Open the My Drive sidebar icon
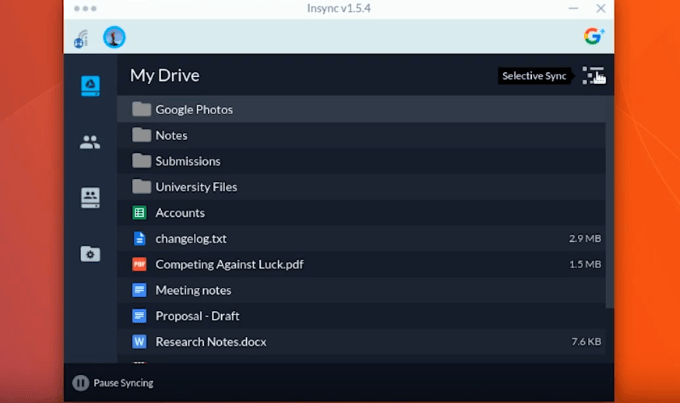 90,85
